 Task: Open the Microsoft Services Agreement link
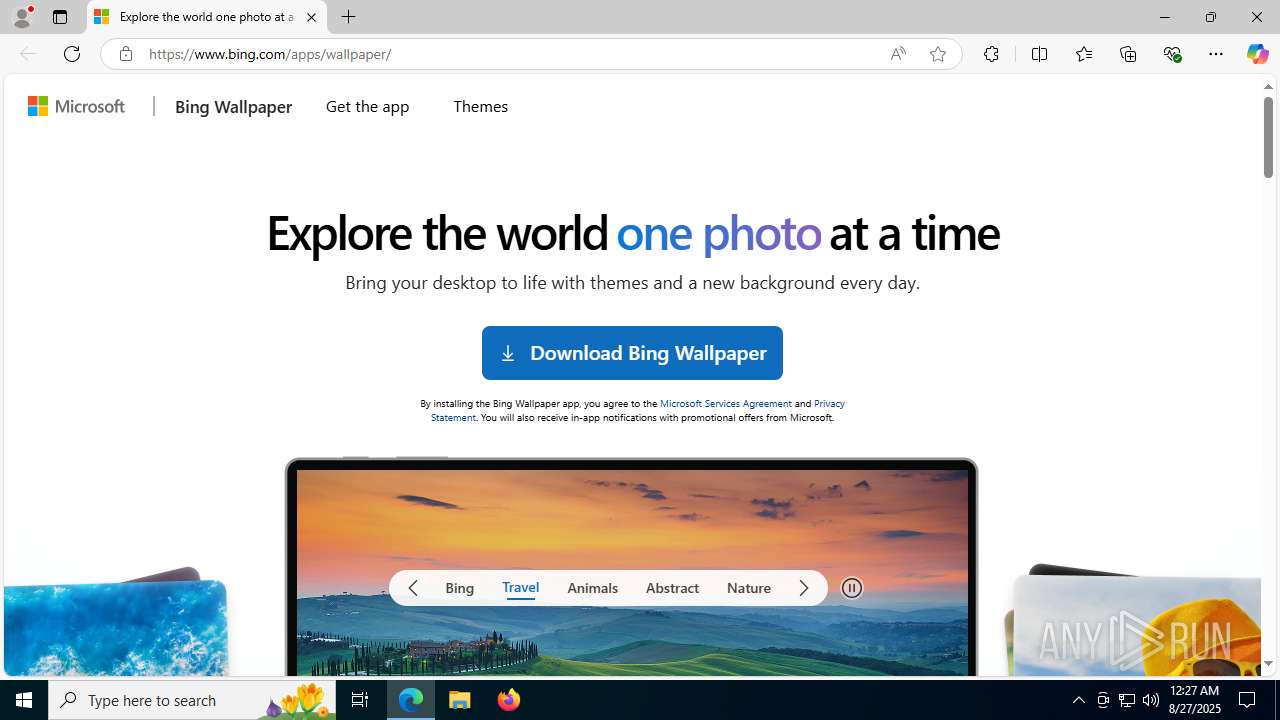726,403
